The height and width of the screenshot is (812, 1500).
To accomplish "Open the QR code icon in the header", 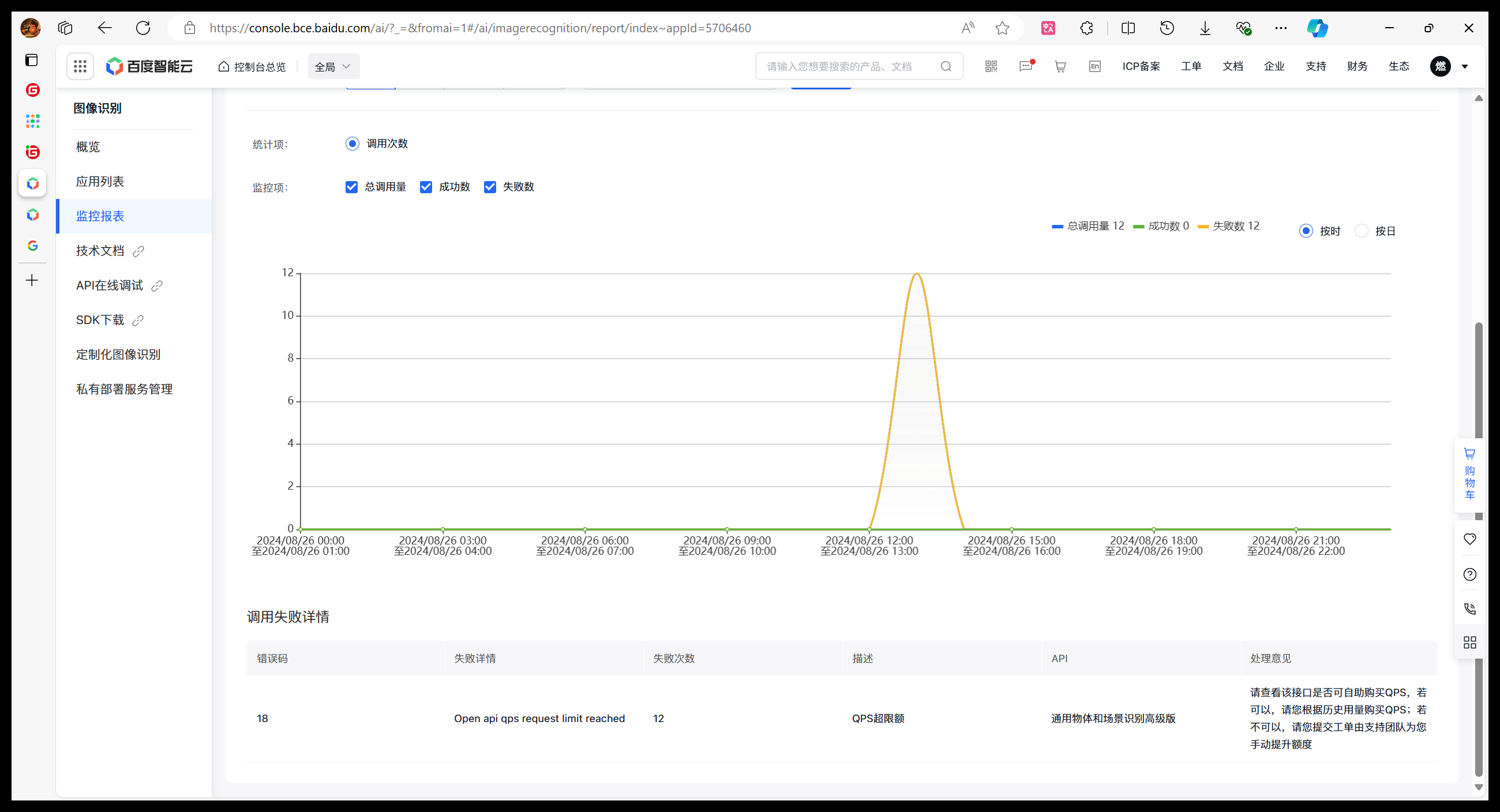I will pos(991,66).
